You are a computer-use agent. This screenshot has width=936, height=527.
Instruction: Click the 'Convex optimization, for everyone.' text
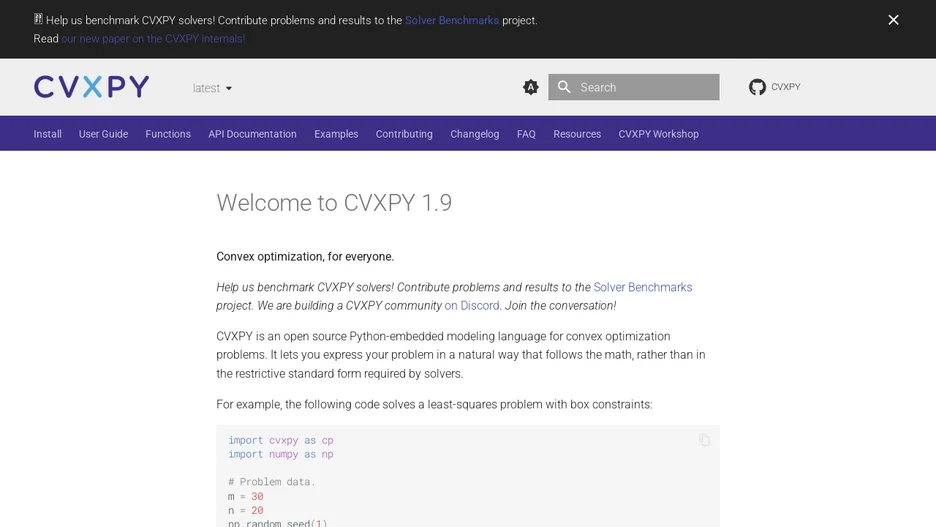click(305, 257)
